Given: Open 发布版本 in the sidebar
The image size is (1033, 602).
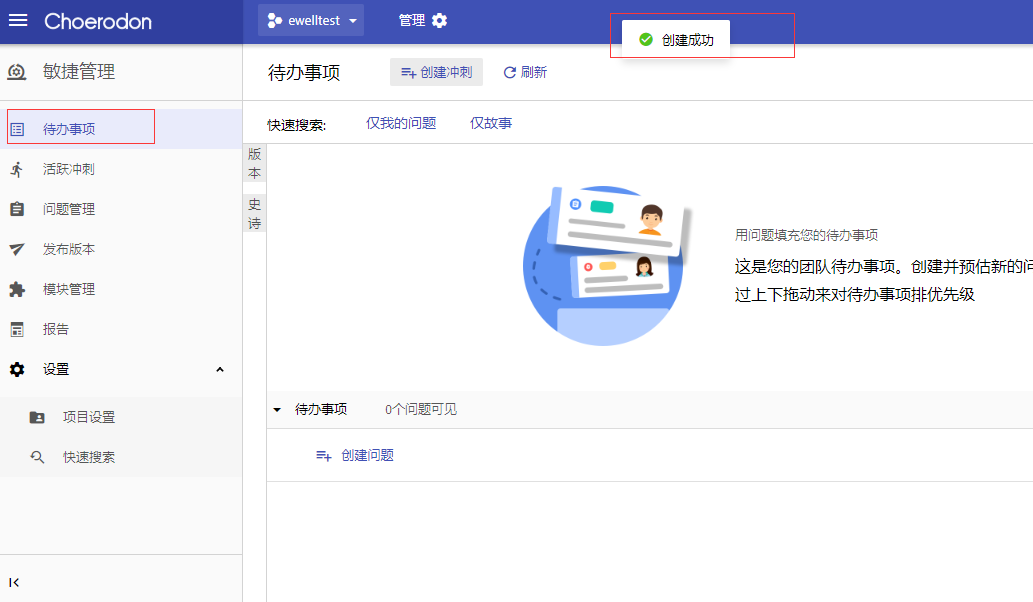Looking at the screenshot, I should point(121,250).
